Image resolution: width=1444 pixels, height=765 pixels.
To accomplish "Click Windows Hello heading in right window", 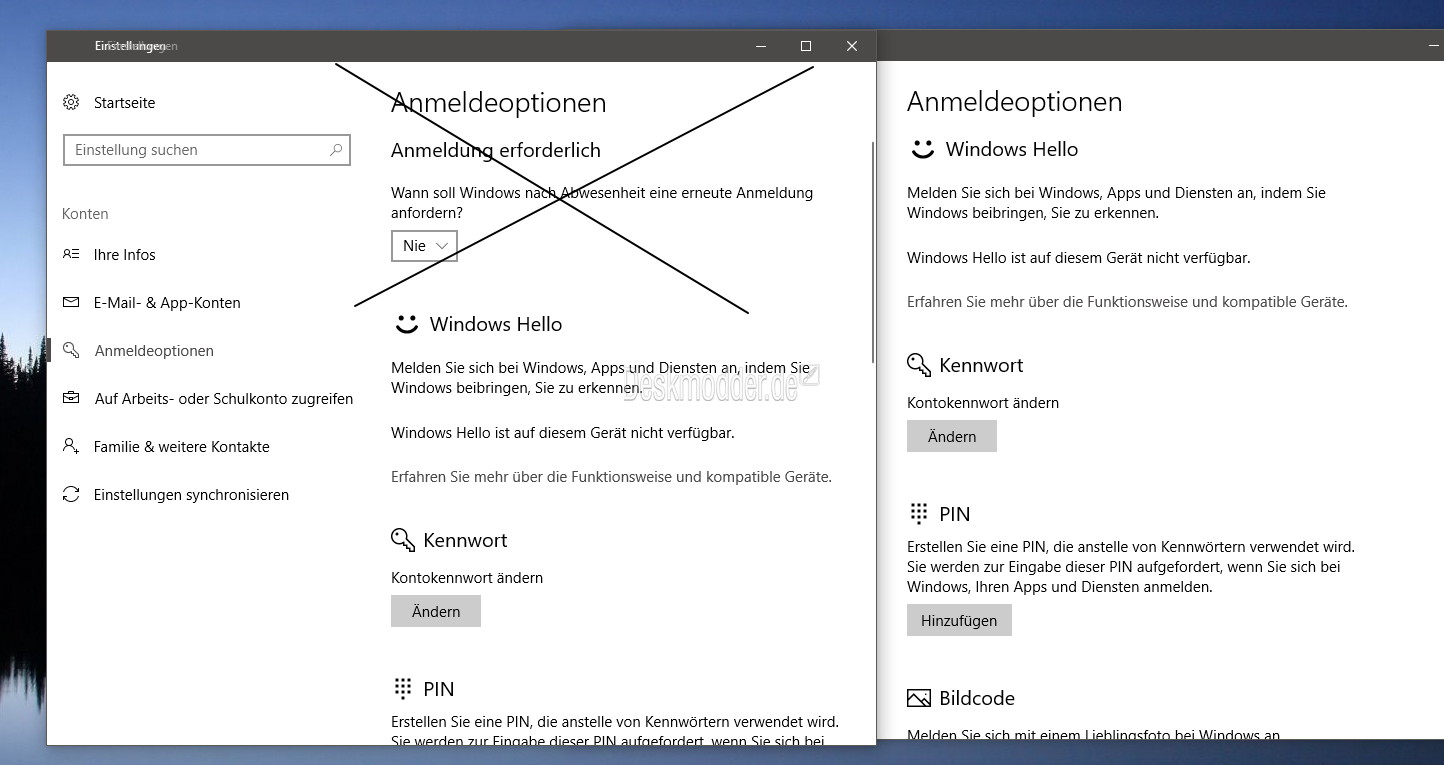I will pos(1012,149).
